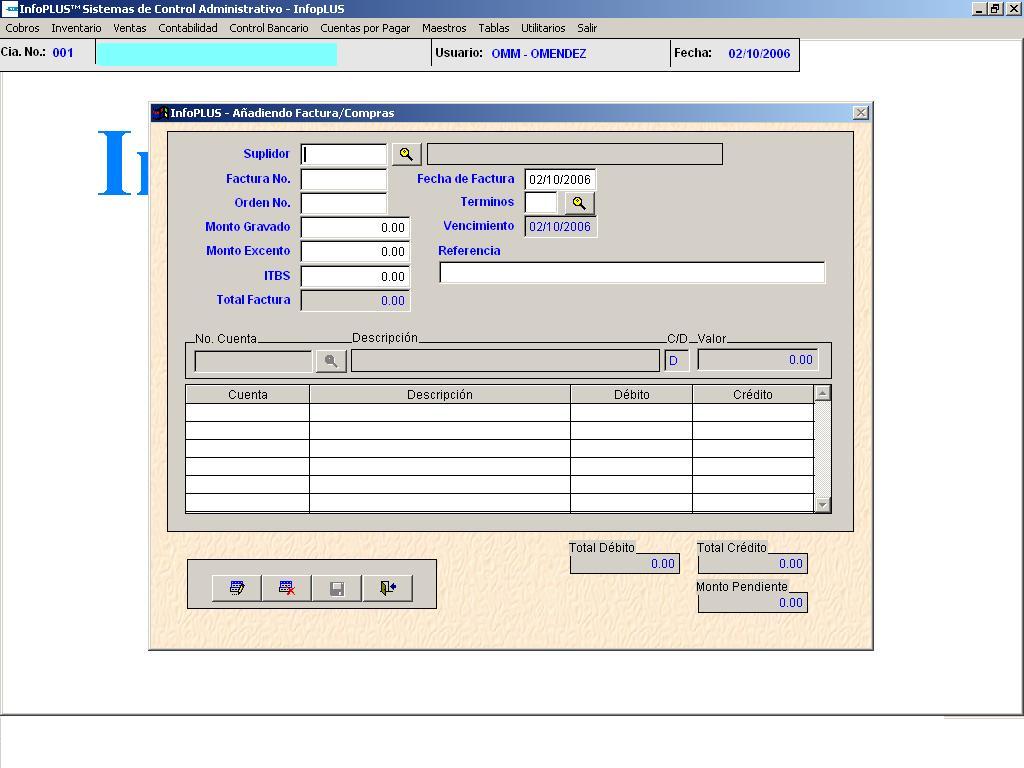Click the header date 02/10/2006
1024x768 pixels.
point(759,54)
